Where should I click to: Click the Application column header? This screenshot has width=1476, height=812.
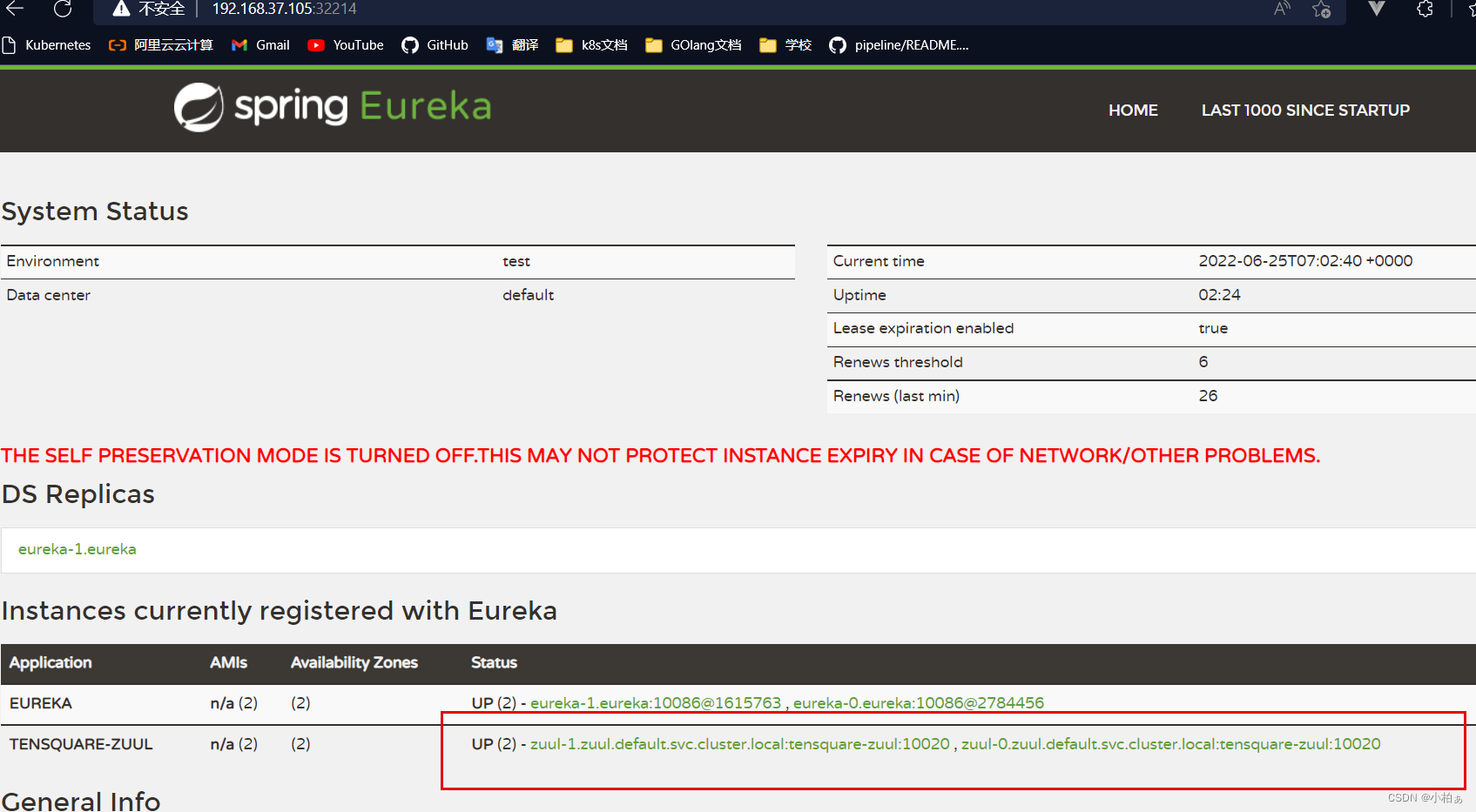click(x=51, y=663)
